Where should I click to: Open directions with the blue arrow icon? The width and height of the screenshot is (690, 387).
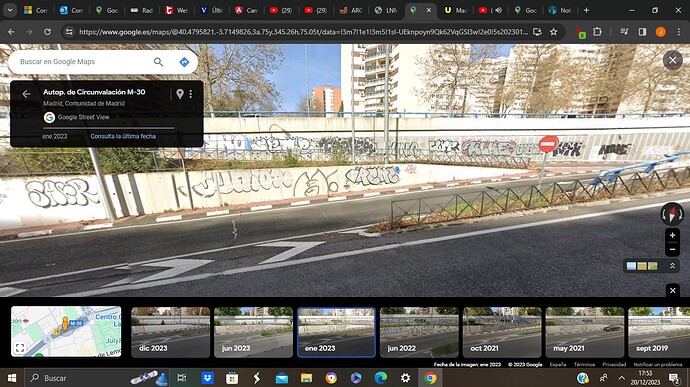point(184,62)
